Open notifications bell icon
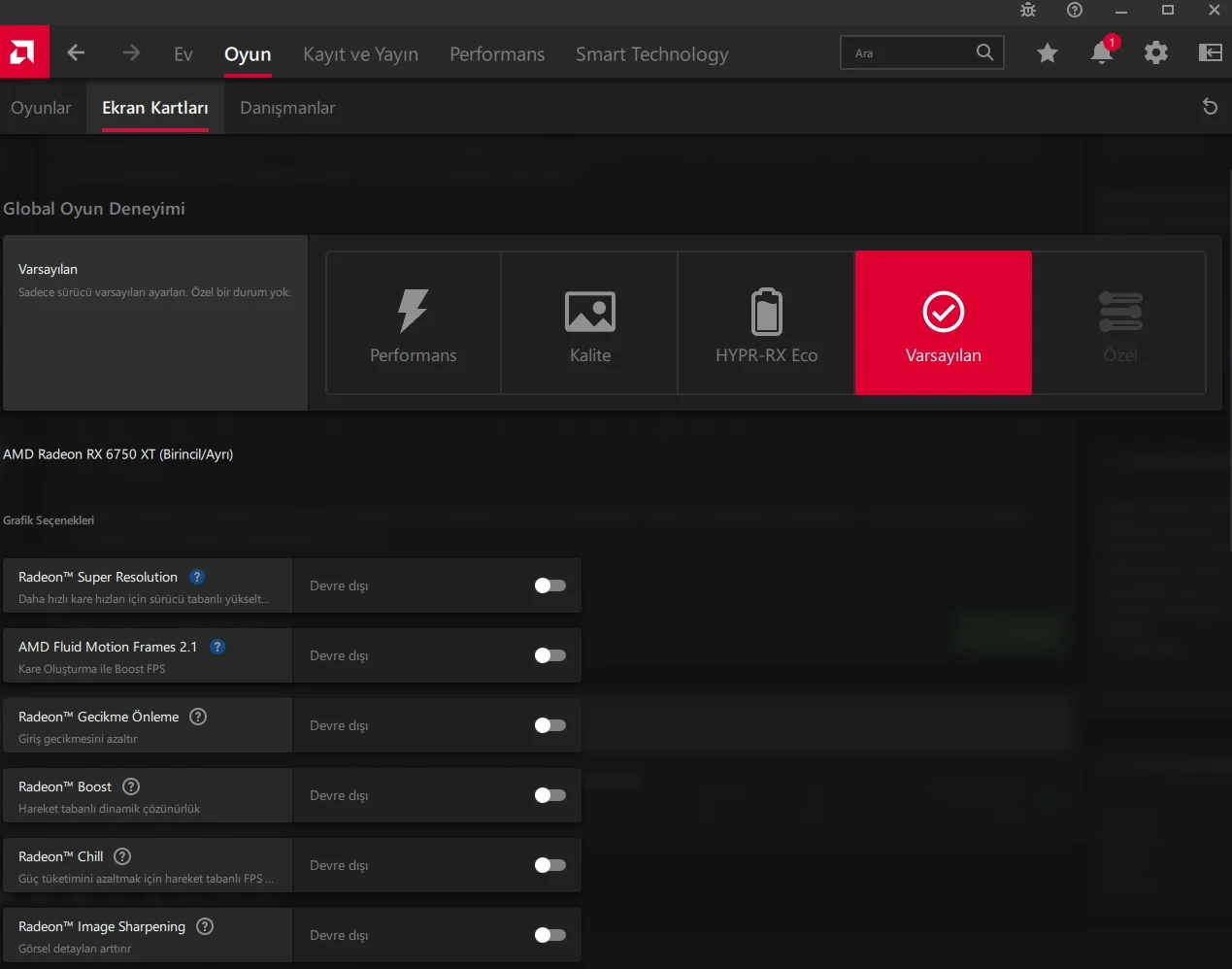 coord(1102,53)
